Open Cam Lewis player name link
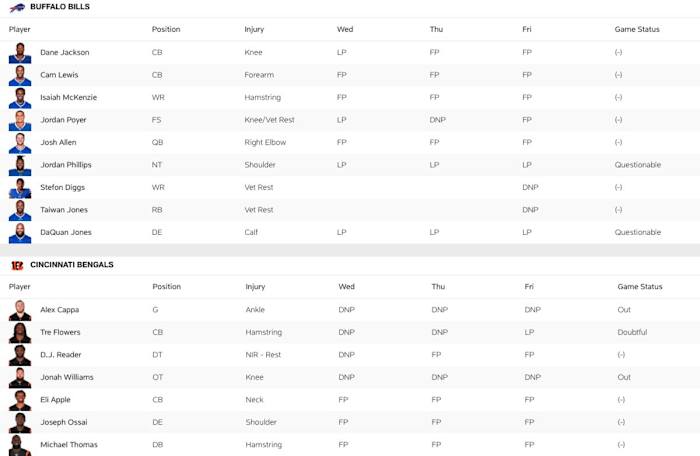Screen dimensions: 700x456 [59, 75]
